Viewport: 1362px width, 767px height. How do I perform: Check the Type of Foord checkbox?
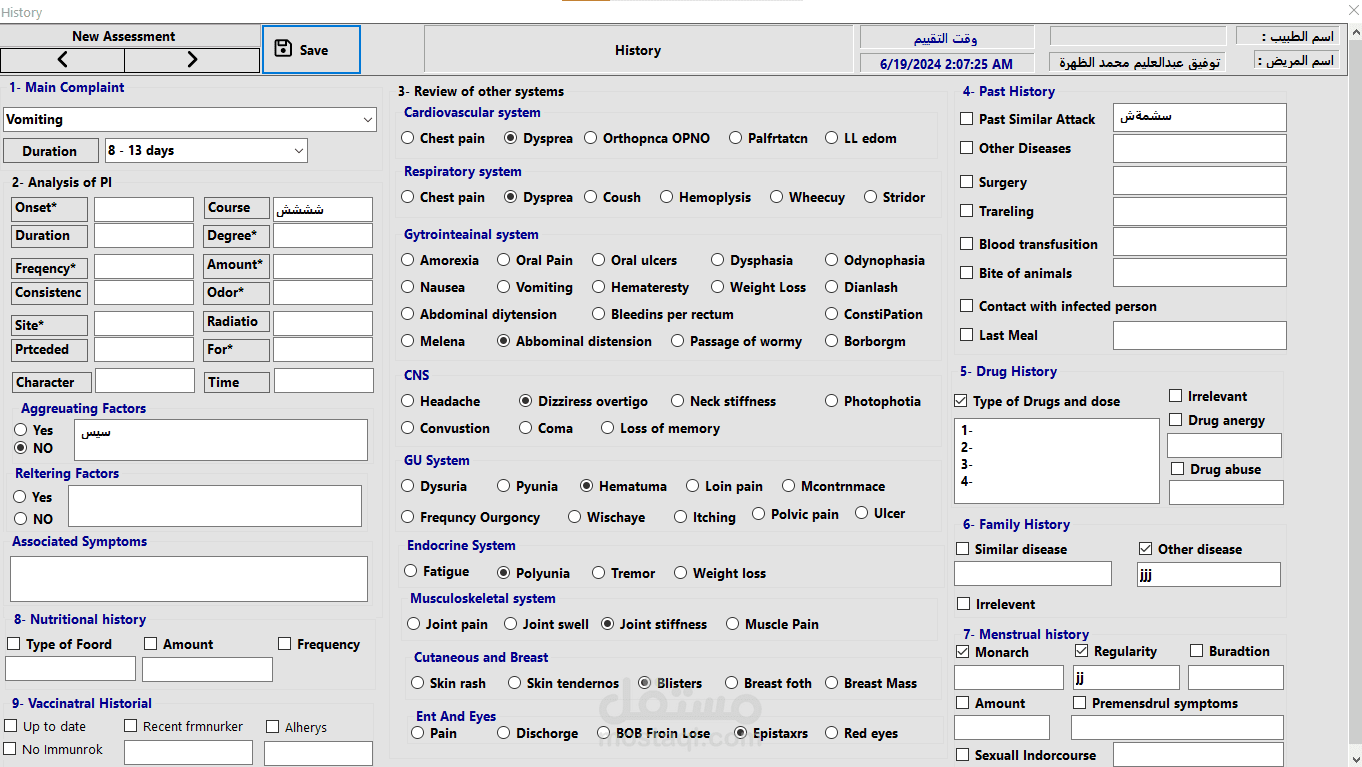coord(14,644)
